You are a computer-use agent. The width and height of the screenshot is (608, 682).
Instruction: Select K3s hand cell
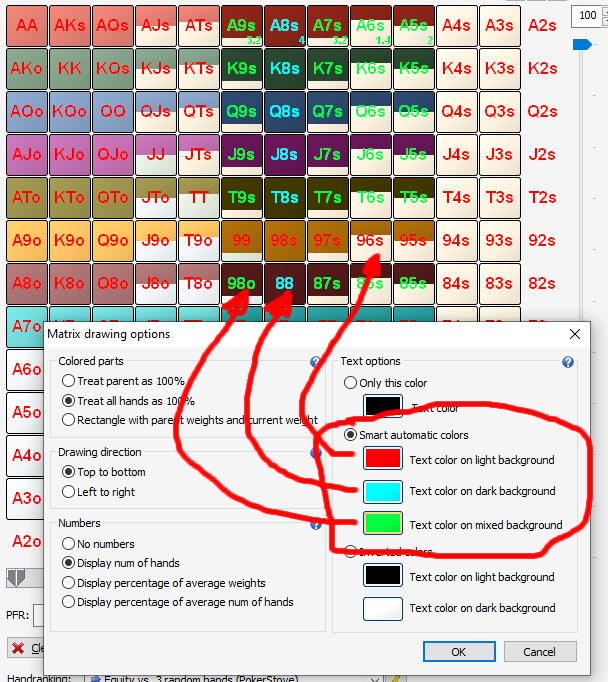pos(500,69)
